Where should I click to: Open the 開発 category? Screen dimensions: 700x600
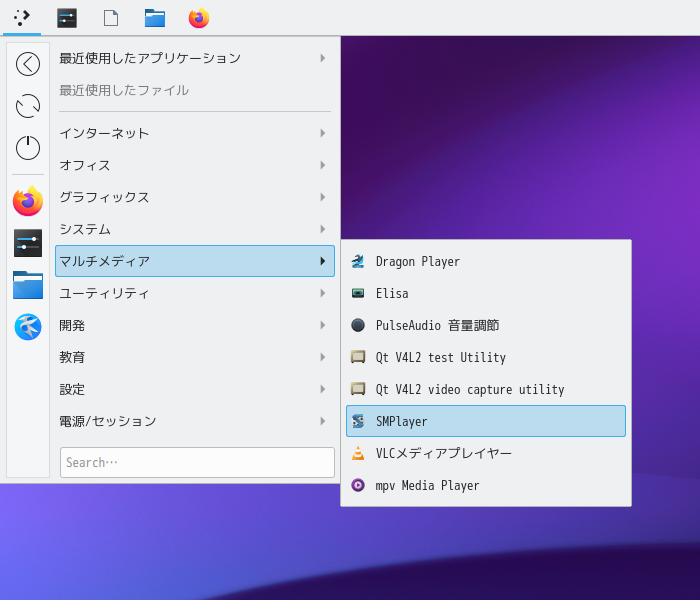coord(195,325)
